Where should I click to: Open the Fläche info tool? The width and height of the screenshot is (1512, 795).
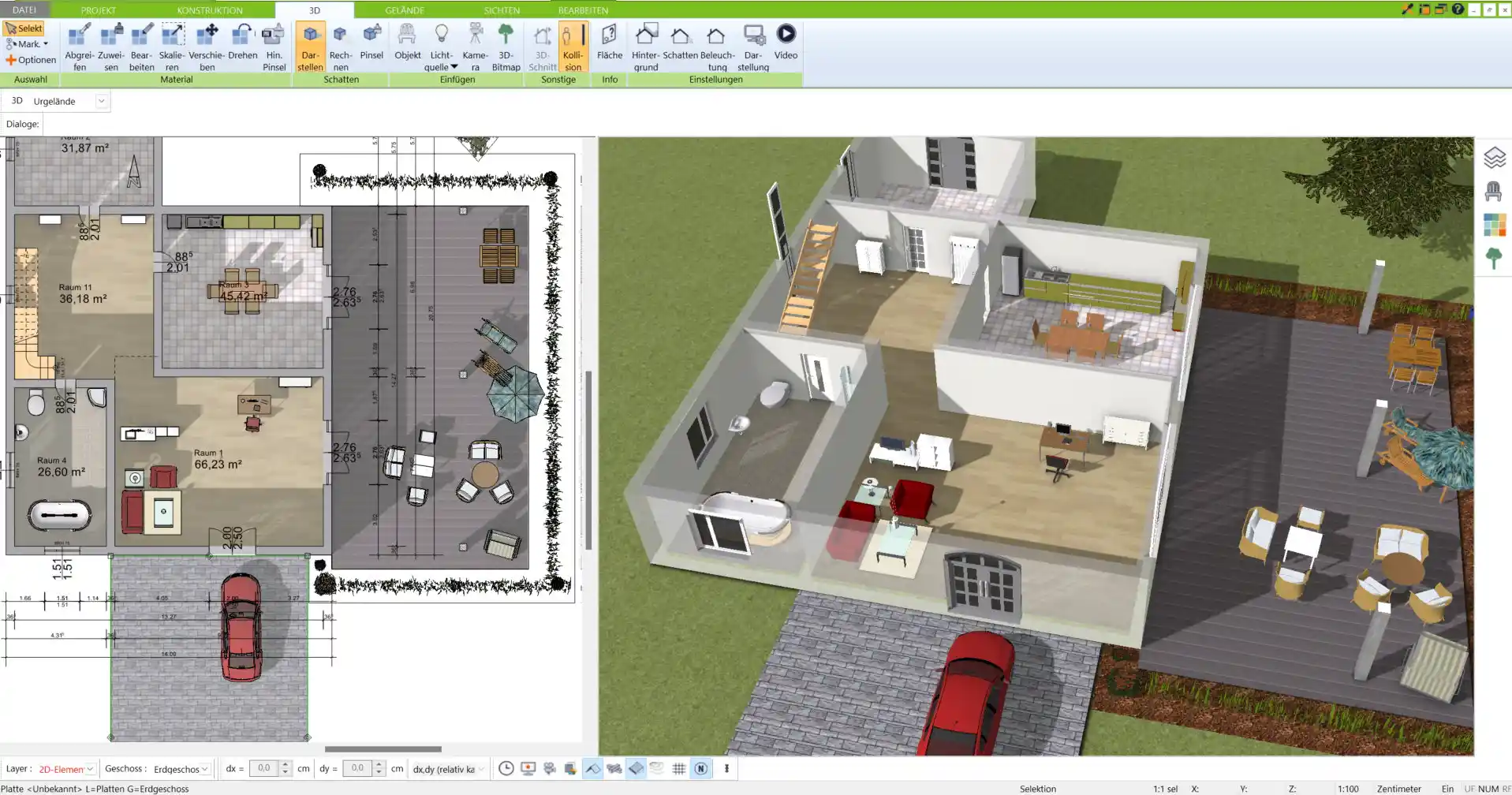coord(609,42)
